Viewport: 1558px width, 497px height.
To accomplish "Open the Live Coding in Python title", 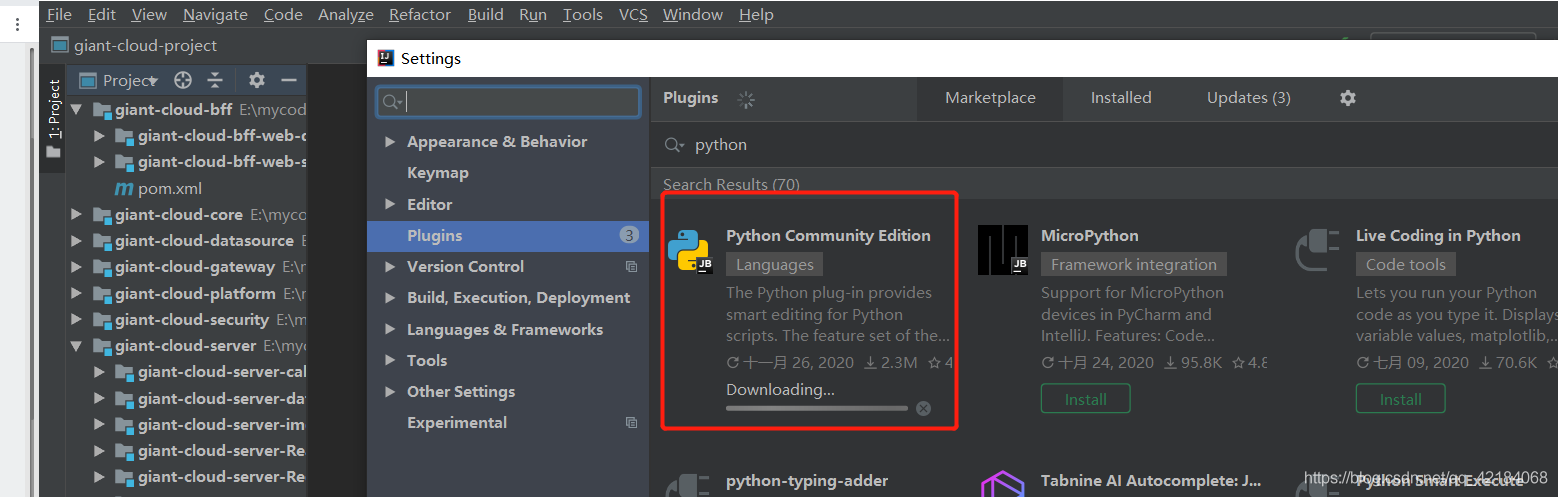I will click(x=1438, y=236).
